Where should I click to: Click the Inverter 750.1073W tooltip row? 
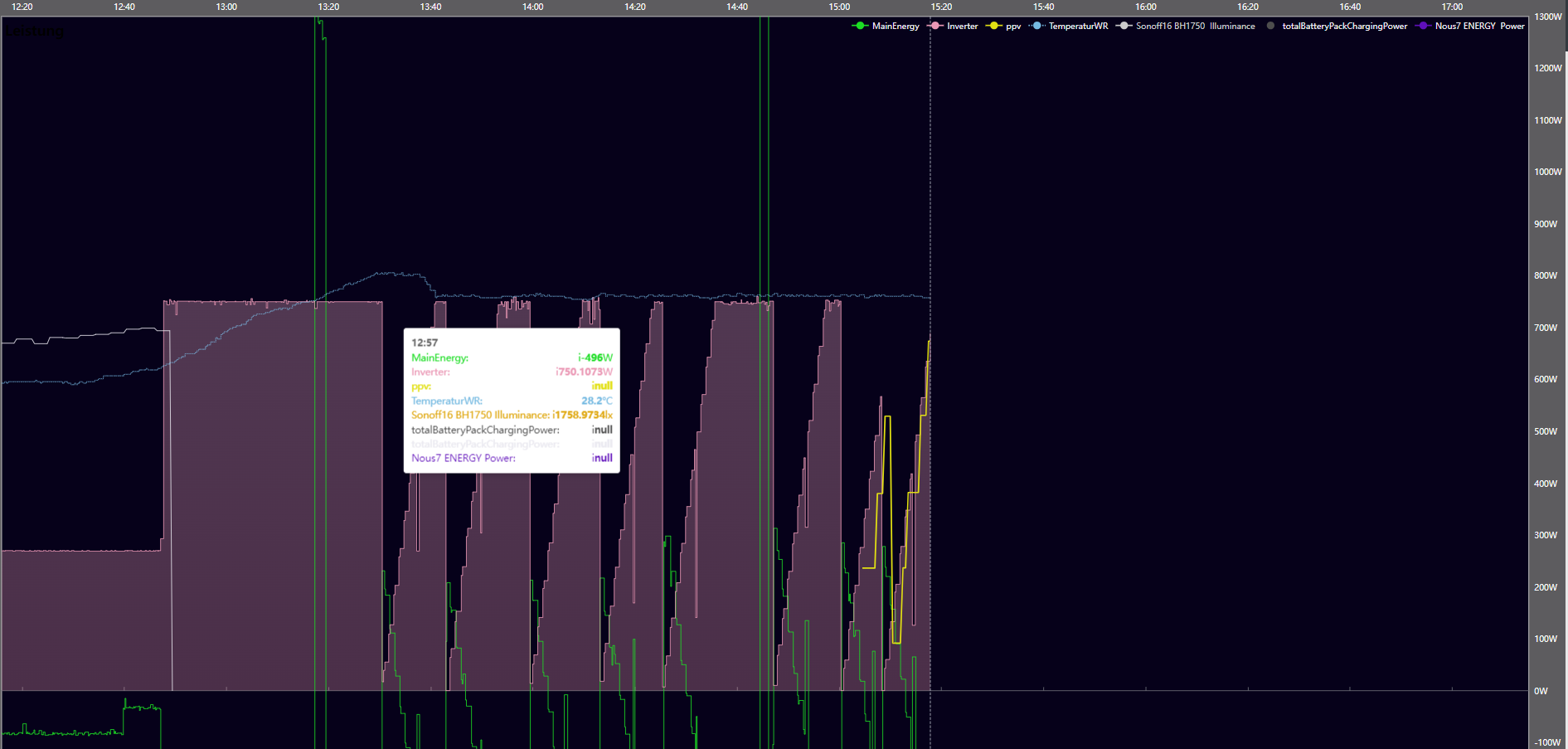[512, 372]
